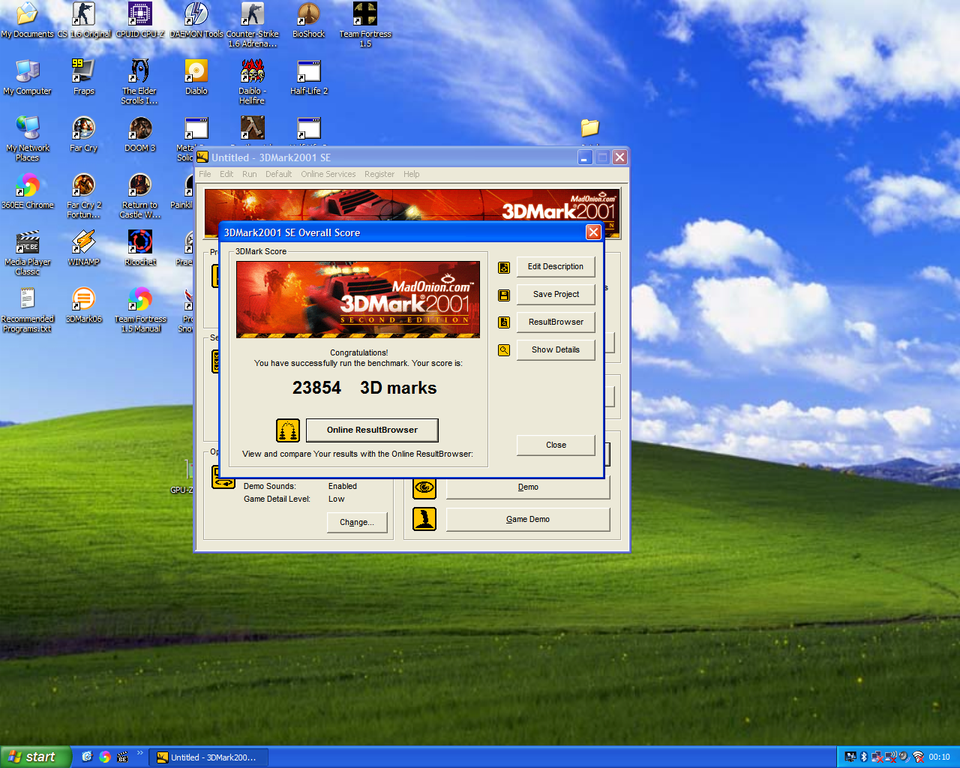Click the 3DMark2001 taskbar button
Viewport: 960px width, 768px height.
208,758
